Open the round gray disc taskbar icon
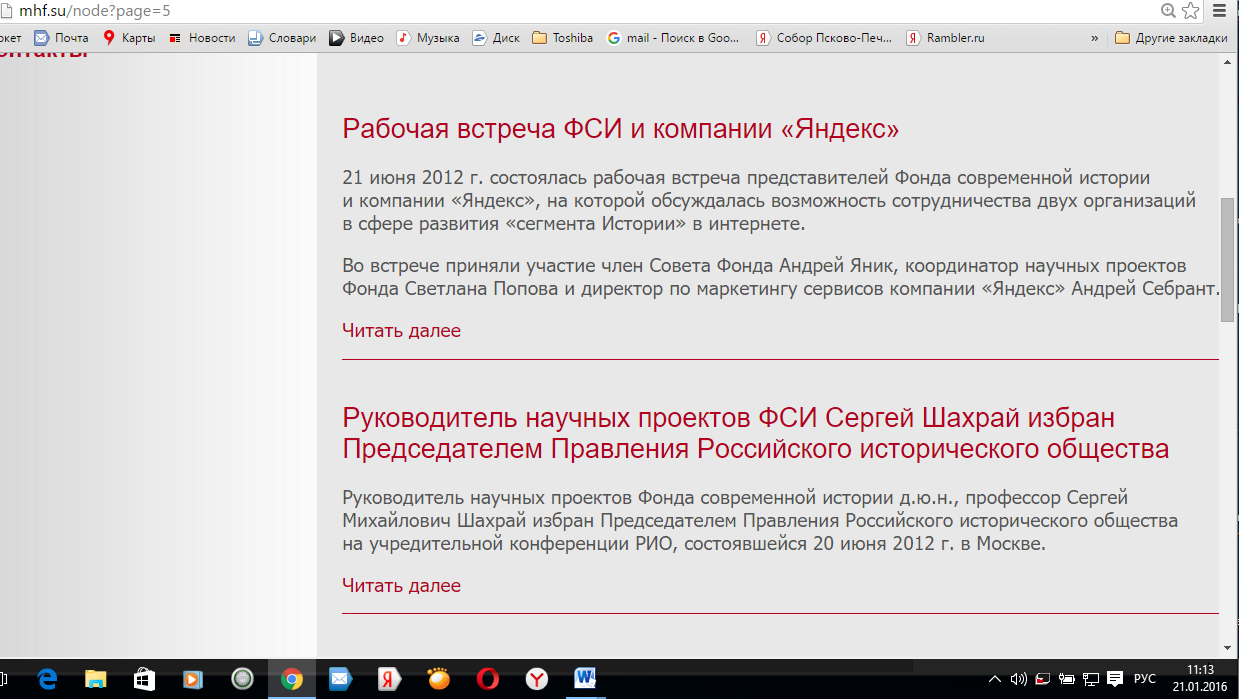Screen dimensions: 1239x699 (x=242, y=679)
